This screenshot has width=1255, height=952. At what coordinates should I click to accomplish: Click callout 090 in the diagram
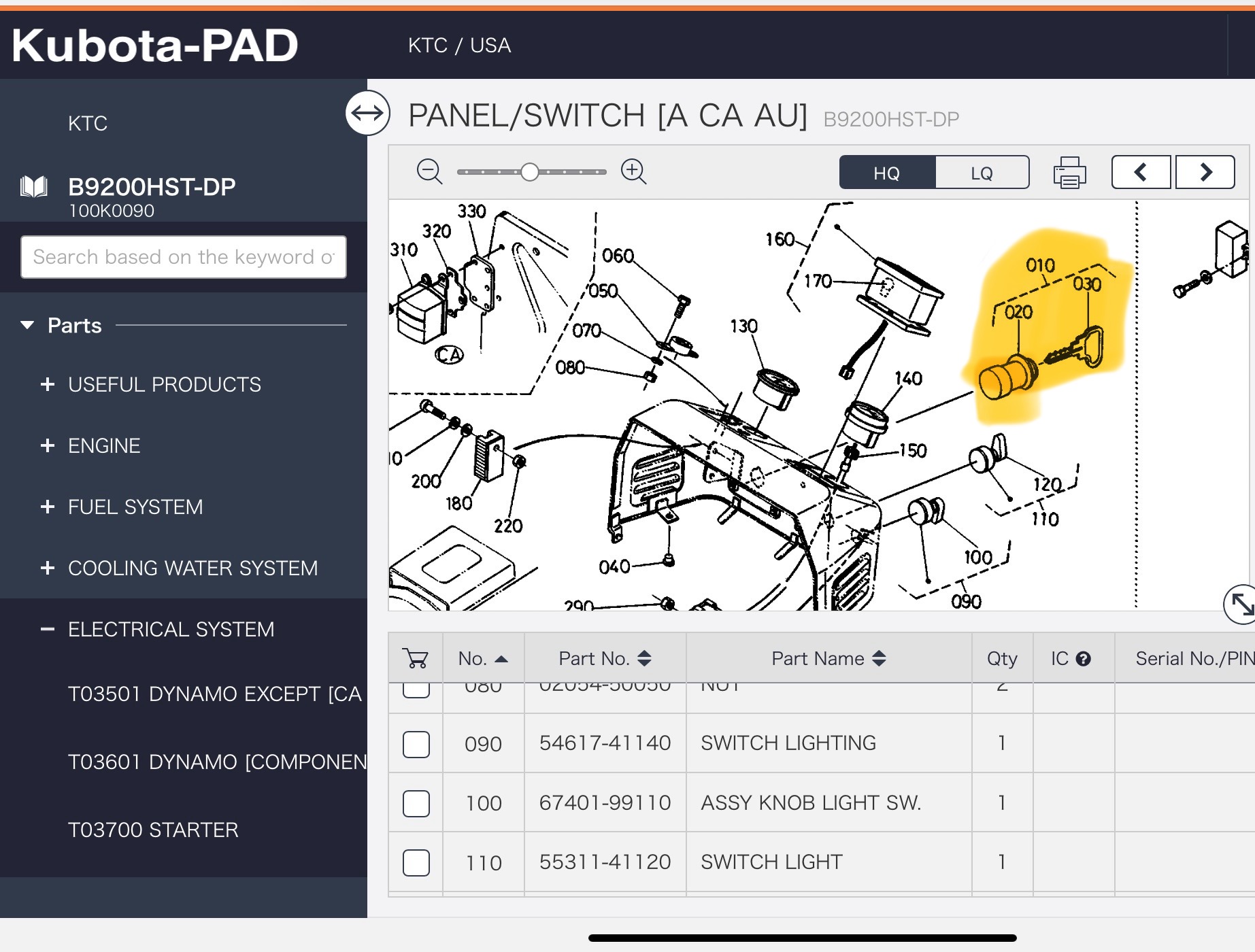(x=966, y=601)
